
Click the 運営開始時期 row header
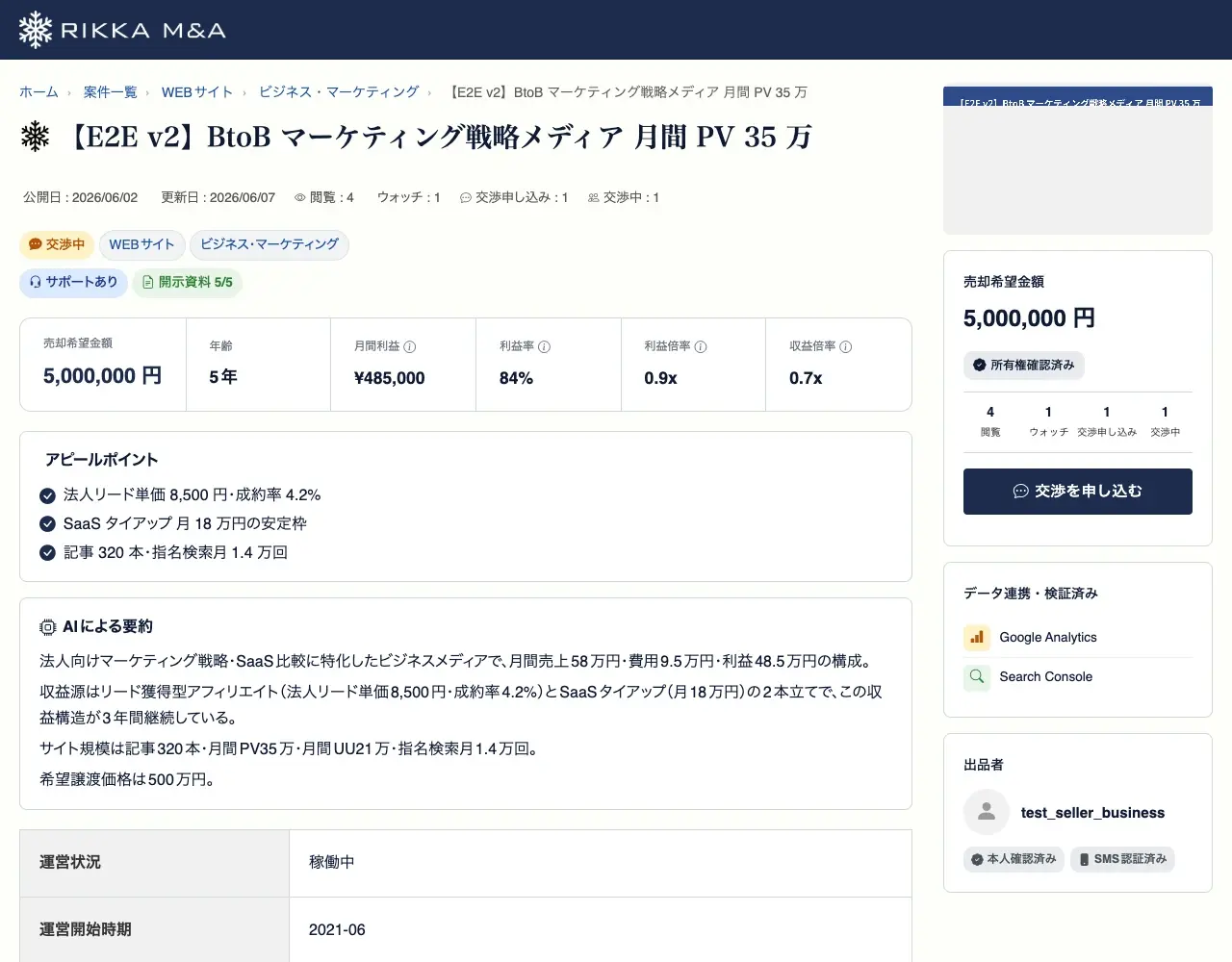coord(154,930)
